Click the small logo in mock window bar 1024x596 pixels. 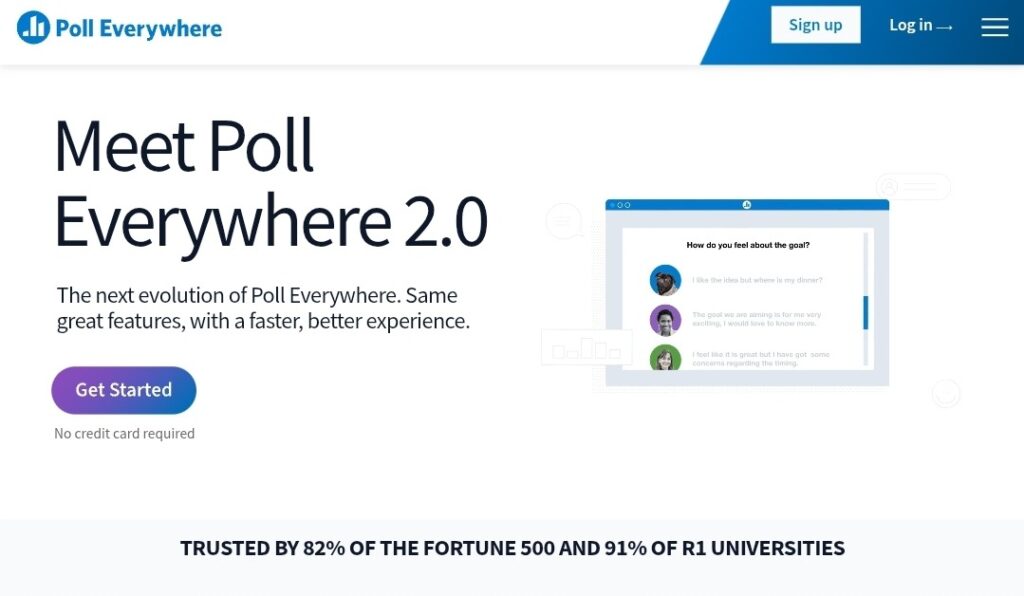pyautogui.click(x=746, y=205)
